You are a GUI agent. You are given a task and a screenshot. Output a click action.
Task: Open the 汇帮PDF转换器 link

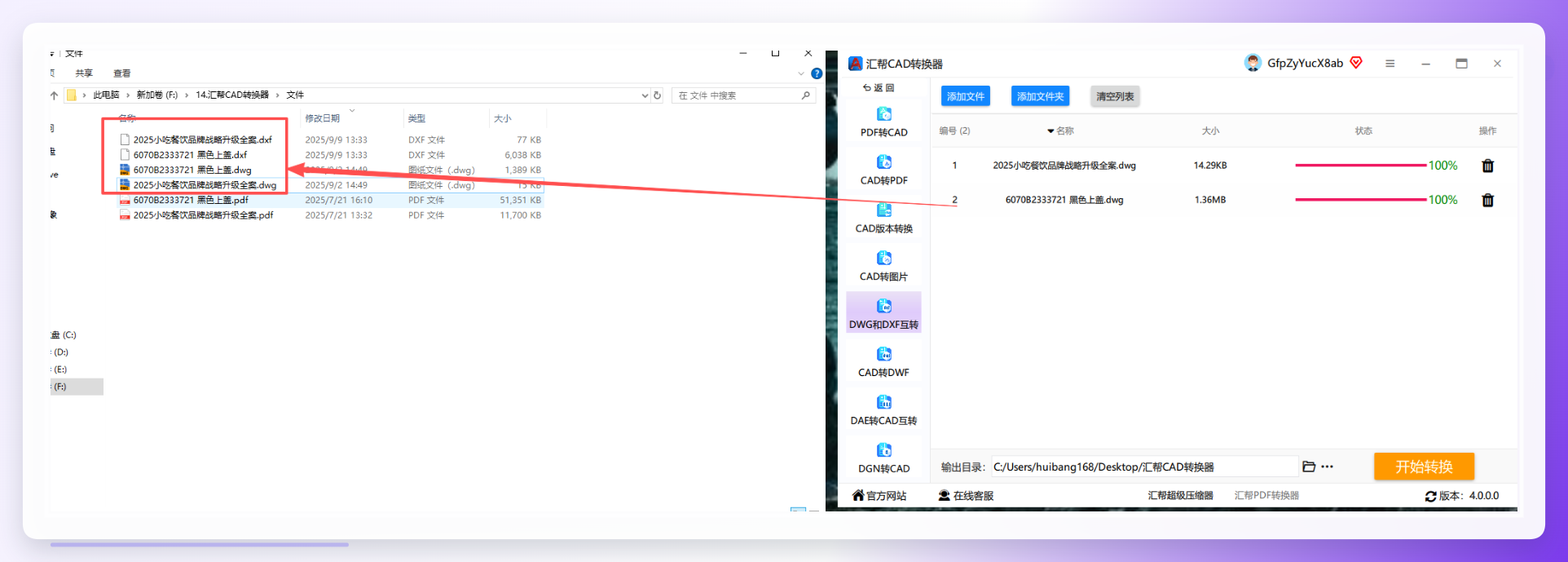tap(1266, 496)
